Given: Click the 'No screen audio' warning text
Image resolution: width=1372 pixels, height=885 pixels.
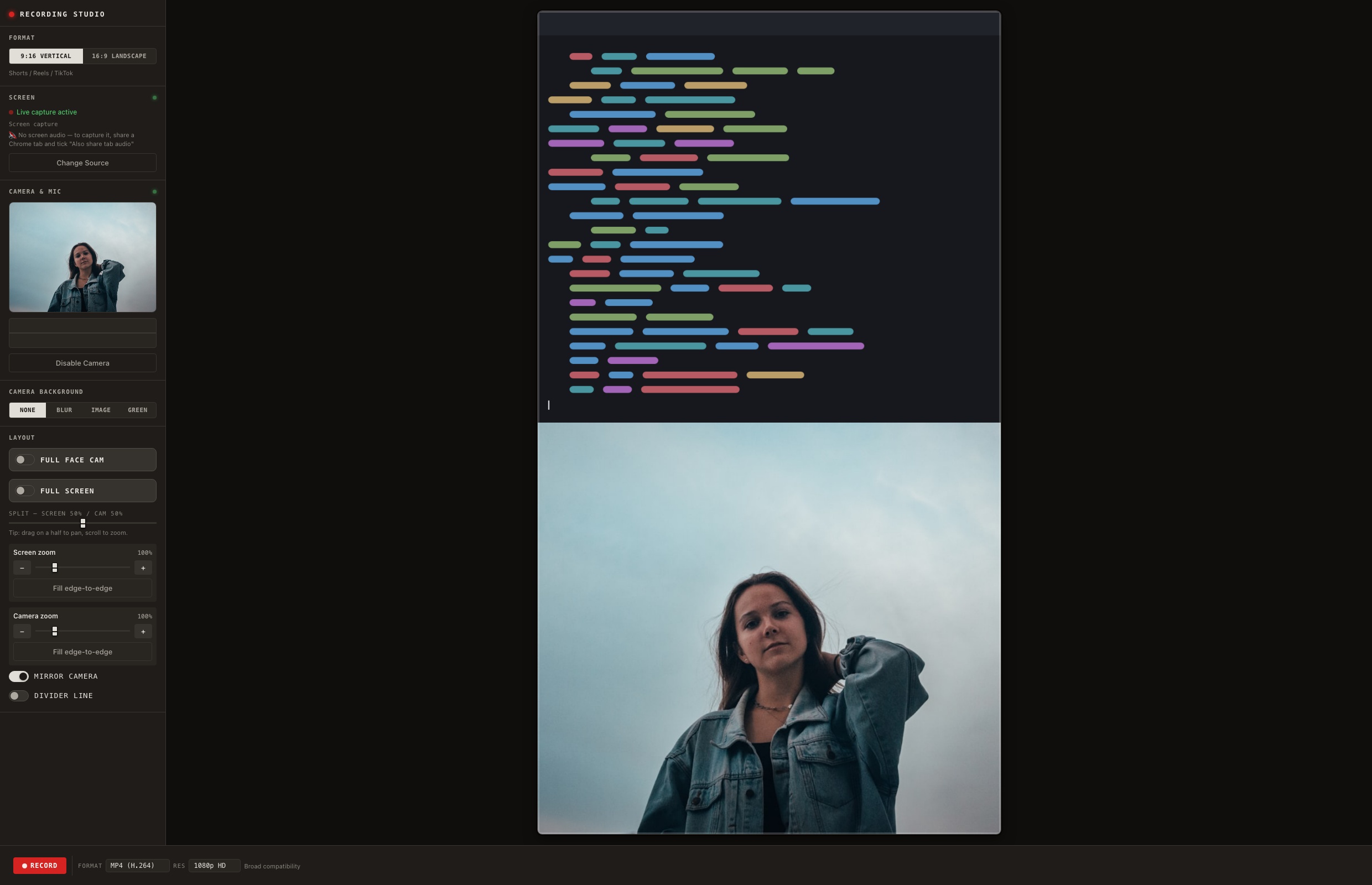Looking at the screenshot, I should 71,139.
